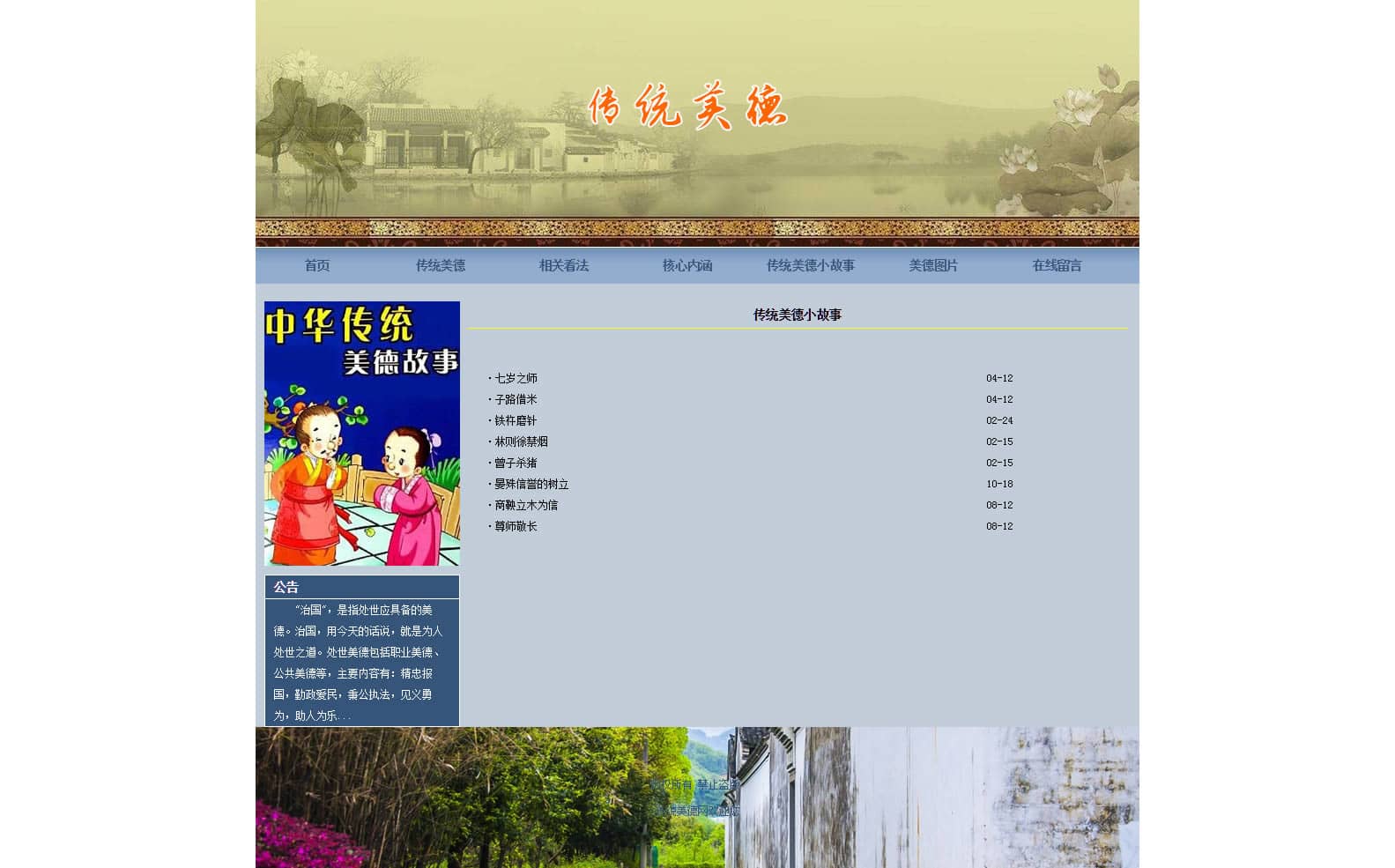The image size is (1395, 868).
Task: Click the 中华传统美德故事 cartoon image
Action: [x=362, y=434]
